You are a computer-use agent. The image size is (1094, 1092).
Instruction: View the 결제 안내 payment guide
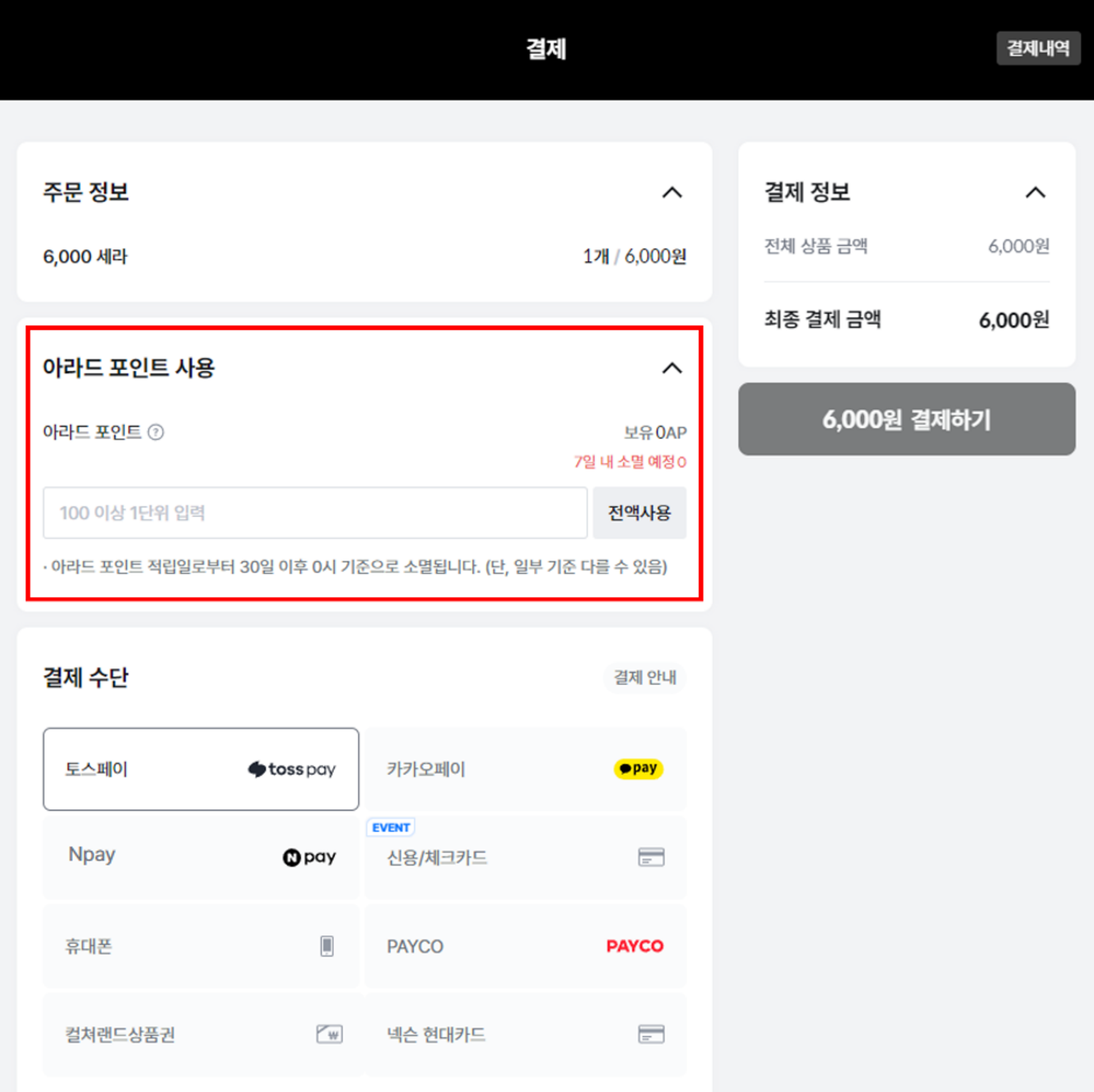click(644, 678)
